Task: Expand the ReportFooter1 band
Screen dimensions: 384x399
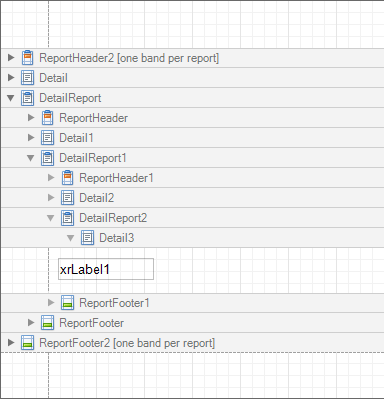Action: tap(51, 302)
